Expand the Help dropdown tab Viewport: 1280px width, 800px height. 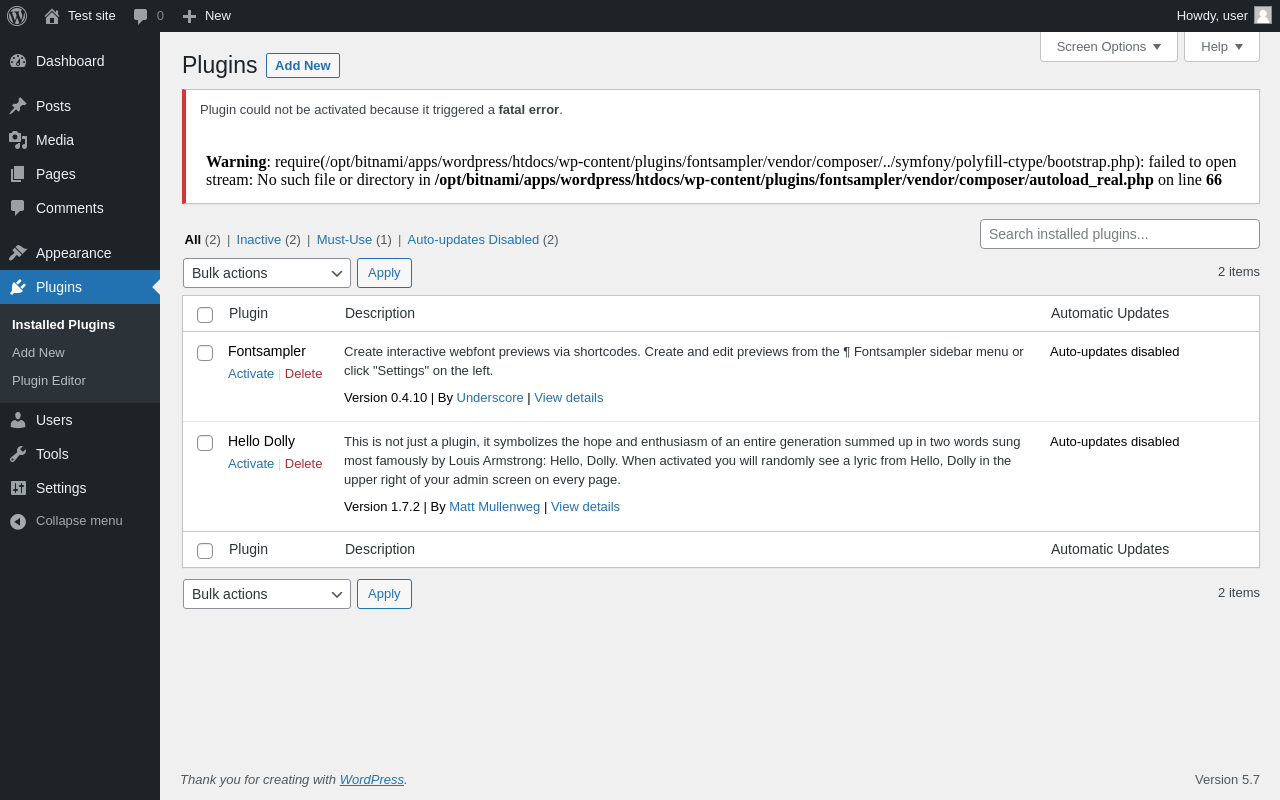1221,46
